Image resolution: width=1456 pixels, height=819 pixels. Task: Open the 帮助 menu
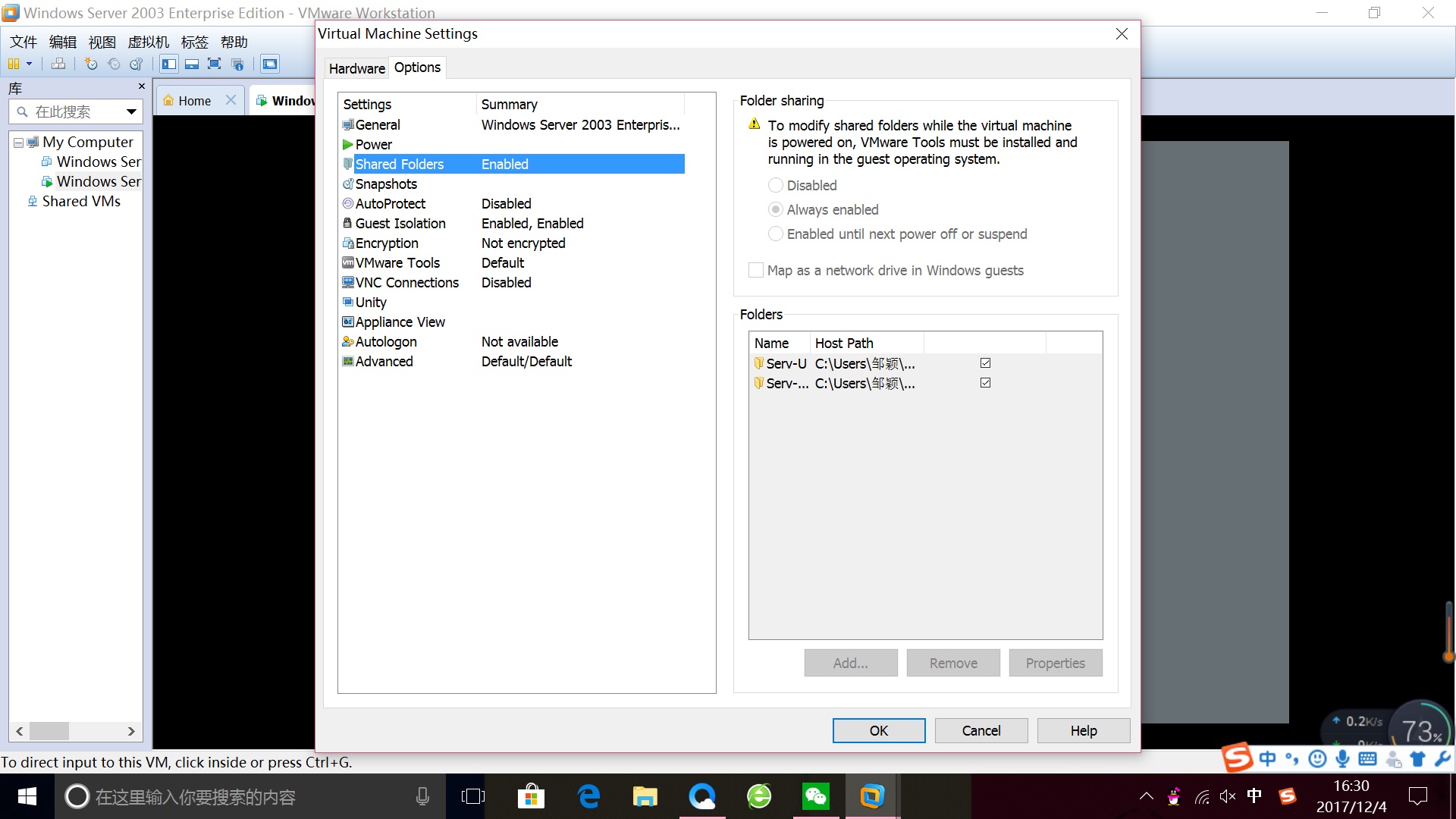[234, 42]
